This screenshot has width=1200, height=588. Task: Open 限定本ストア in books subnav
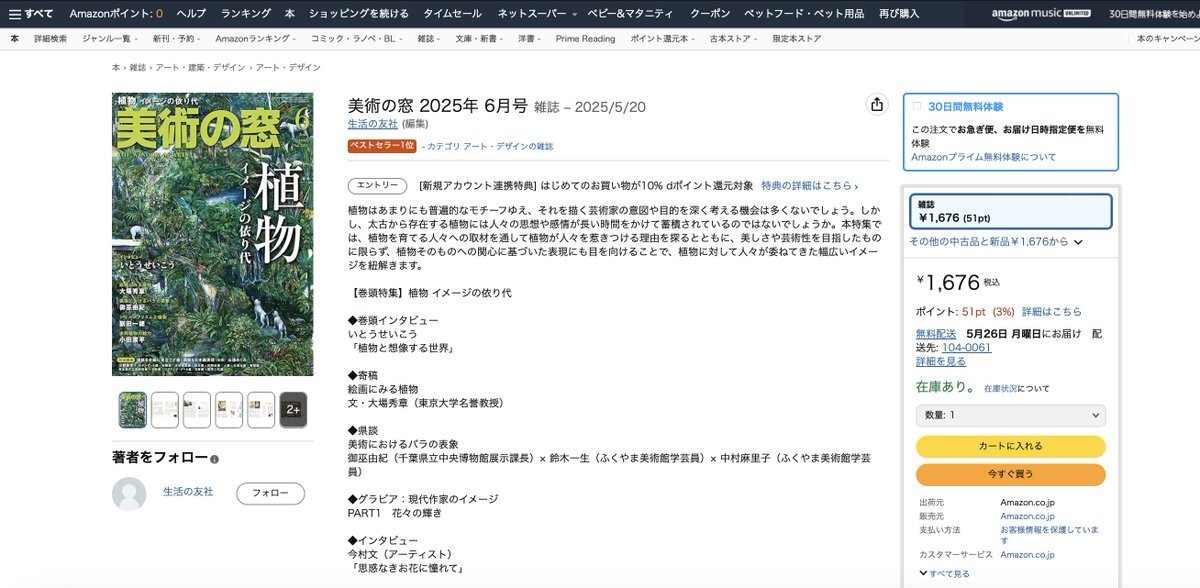[x=797, y=39]
